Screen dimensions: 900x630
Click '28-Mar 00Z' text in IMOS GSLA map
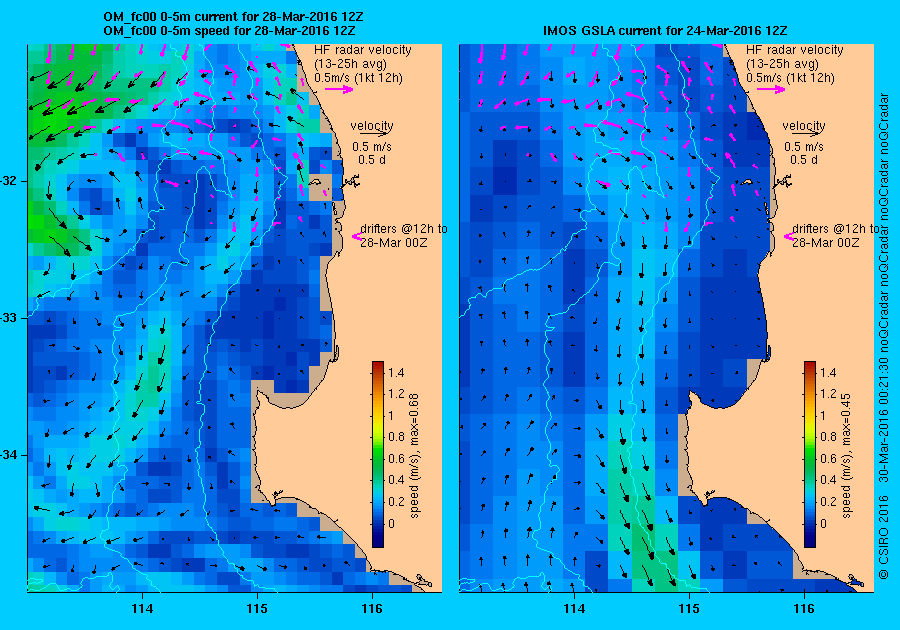click(x=826, y=243)
